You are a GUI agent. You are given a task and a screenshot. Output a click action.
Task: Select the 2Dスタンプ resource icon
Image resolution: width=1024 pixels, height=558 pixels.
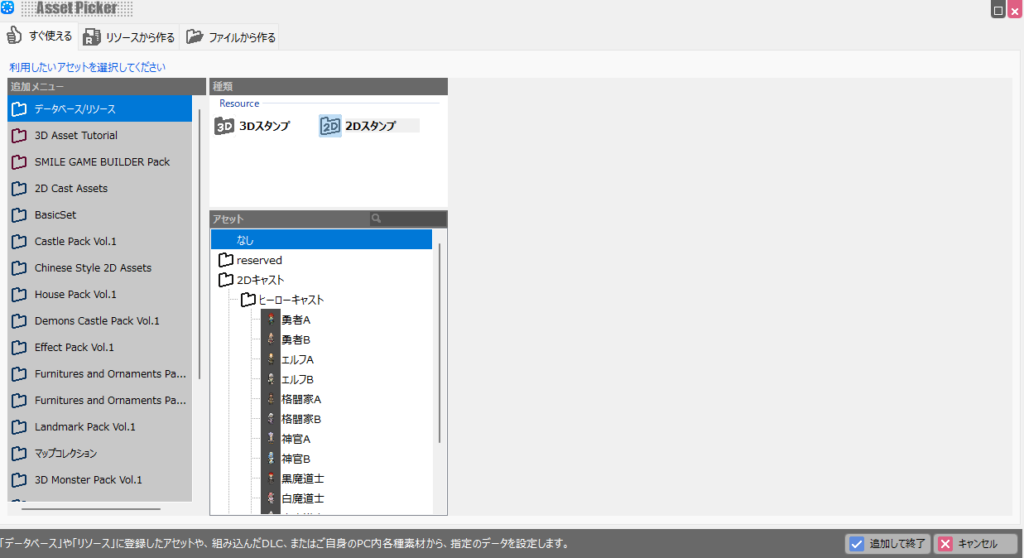pos(330,126)
